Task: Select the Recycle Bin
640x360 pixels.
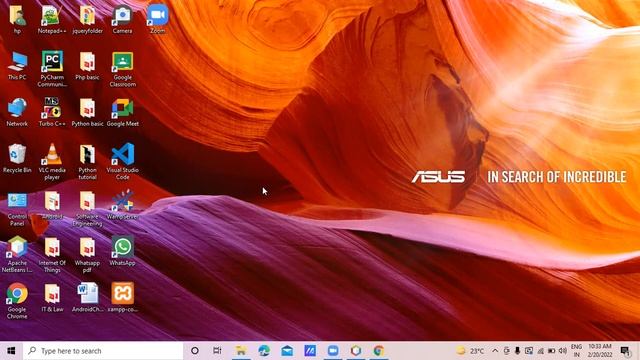Action: coord(17,159)
